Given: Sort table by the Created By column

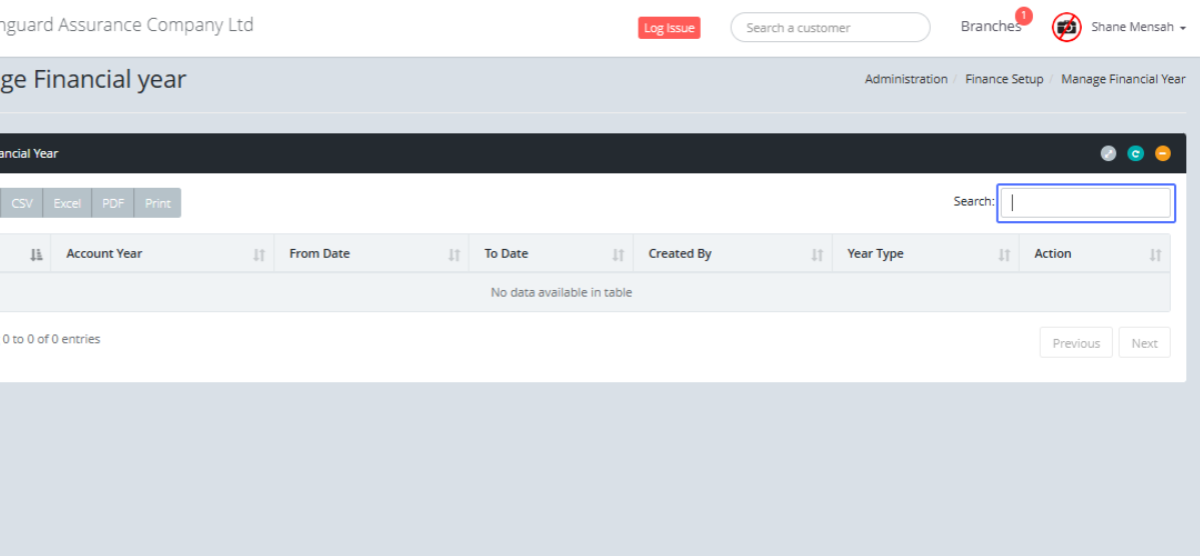Looking at the screenshot, I should (x=732, y=254).
